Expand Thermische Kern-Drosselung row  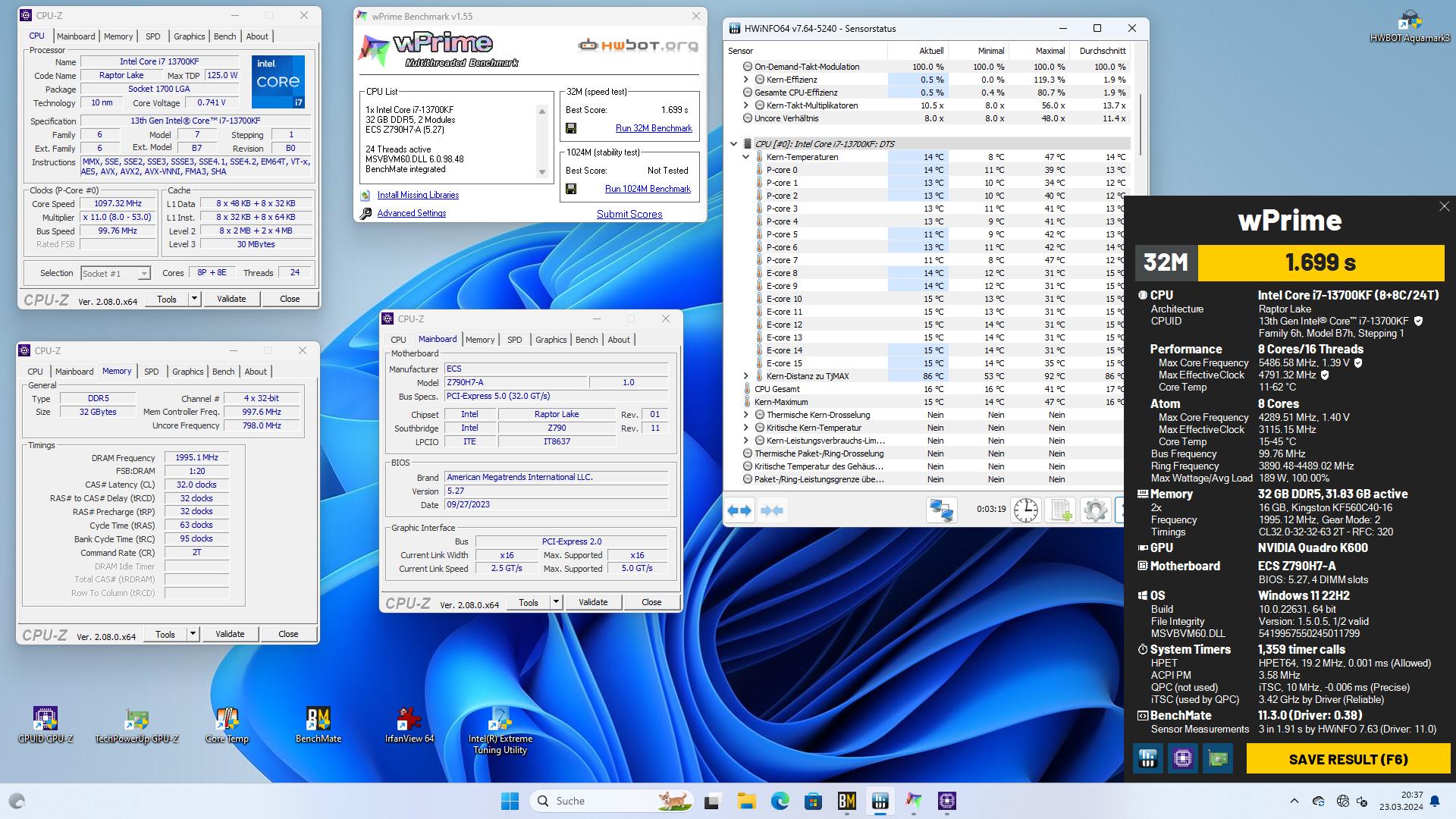tap(745, 415)
